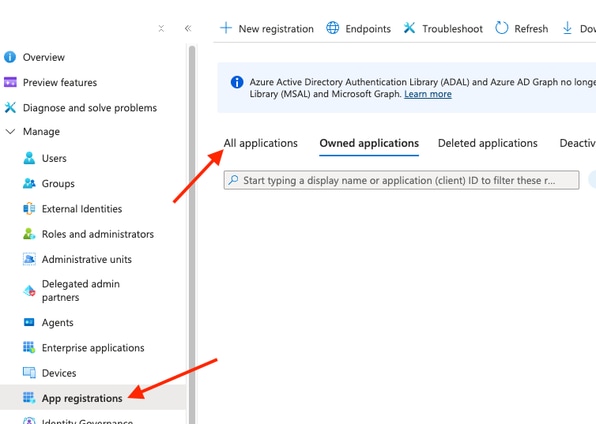Click the Endpoints globe icon

(x=333, y=28)
